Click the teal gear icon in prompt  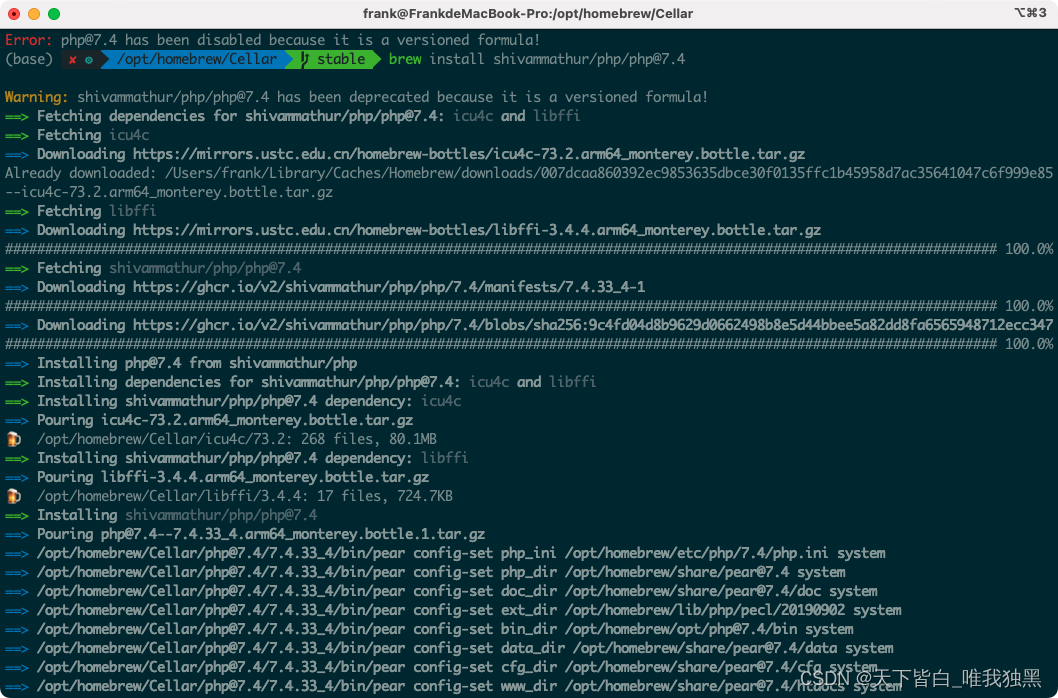tap(89, 60)
